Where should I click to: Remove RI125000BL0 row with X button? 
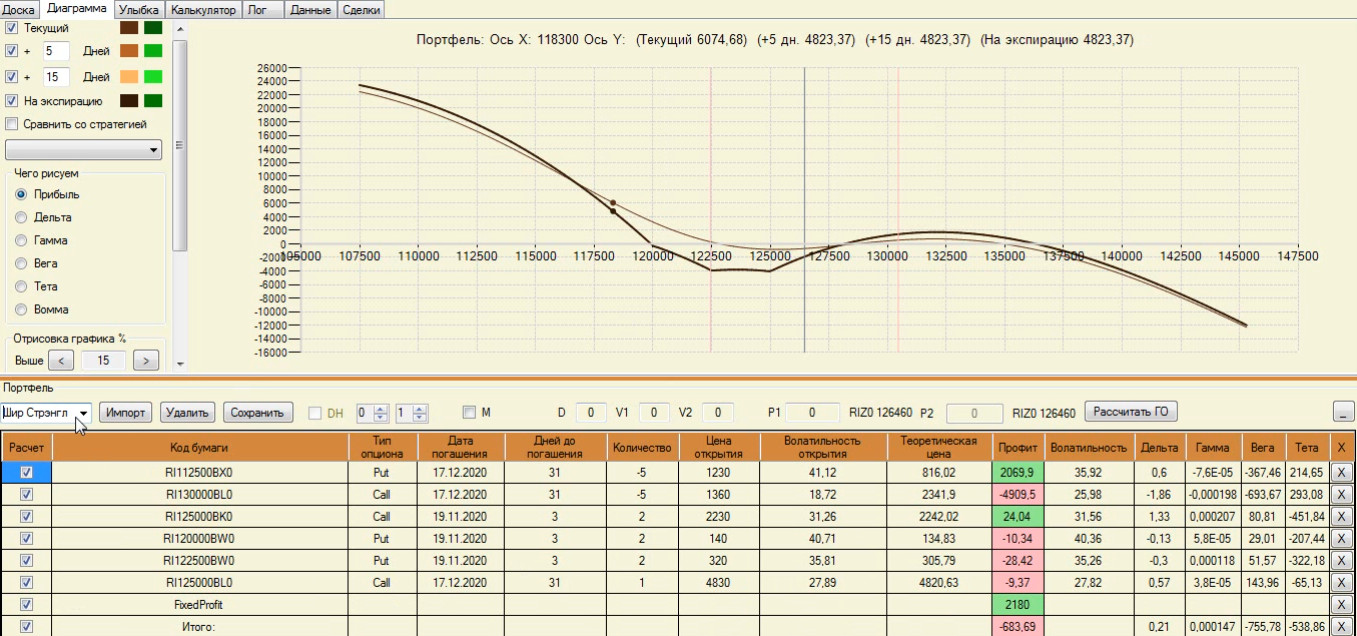[1342, 582]
